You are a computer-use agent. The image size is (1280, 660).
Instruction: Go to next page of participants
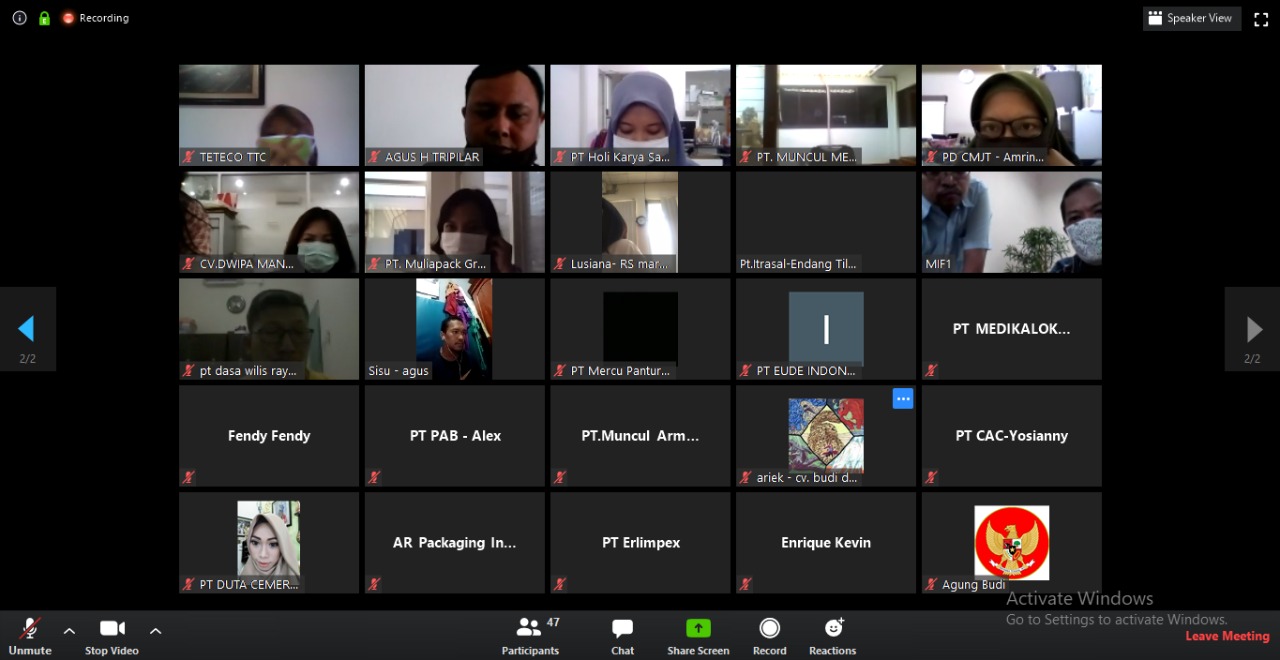[1253, 330]
